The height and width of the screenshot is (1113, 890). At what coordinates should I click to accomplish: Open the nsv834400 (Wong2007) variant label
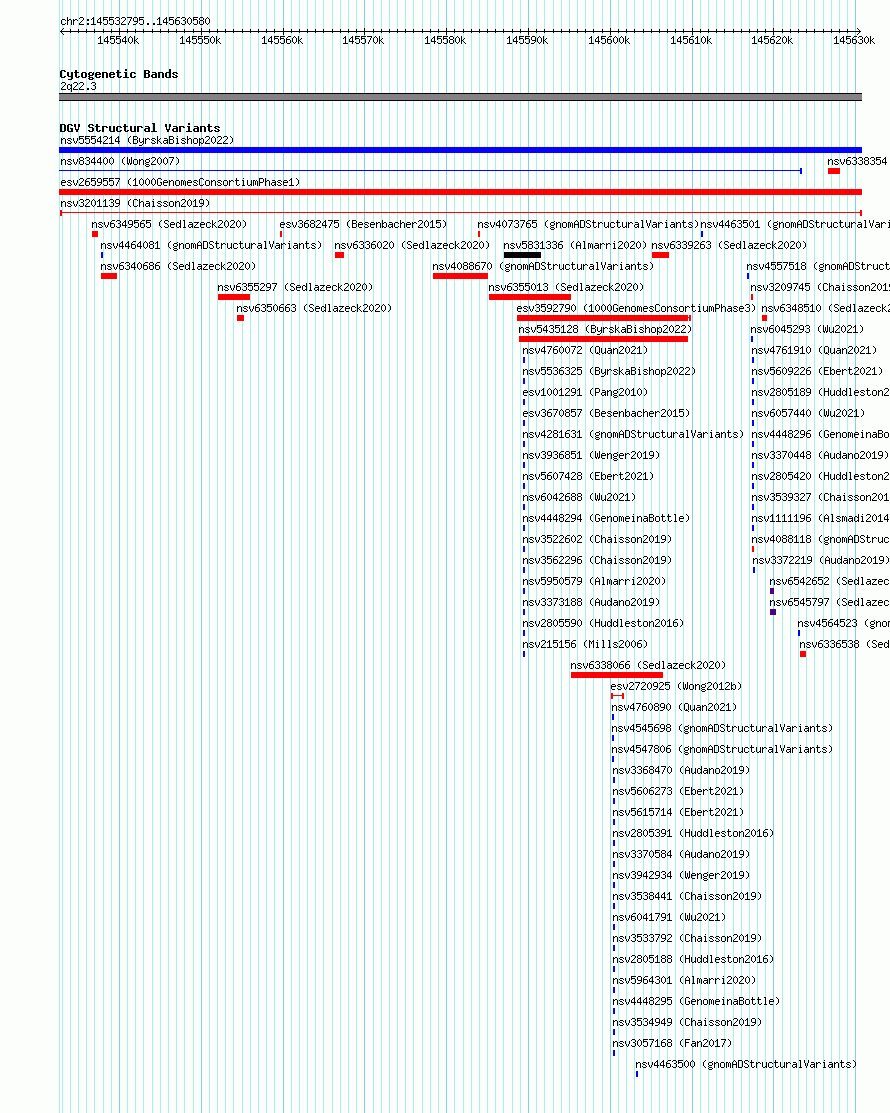click(120, 162)
